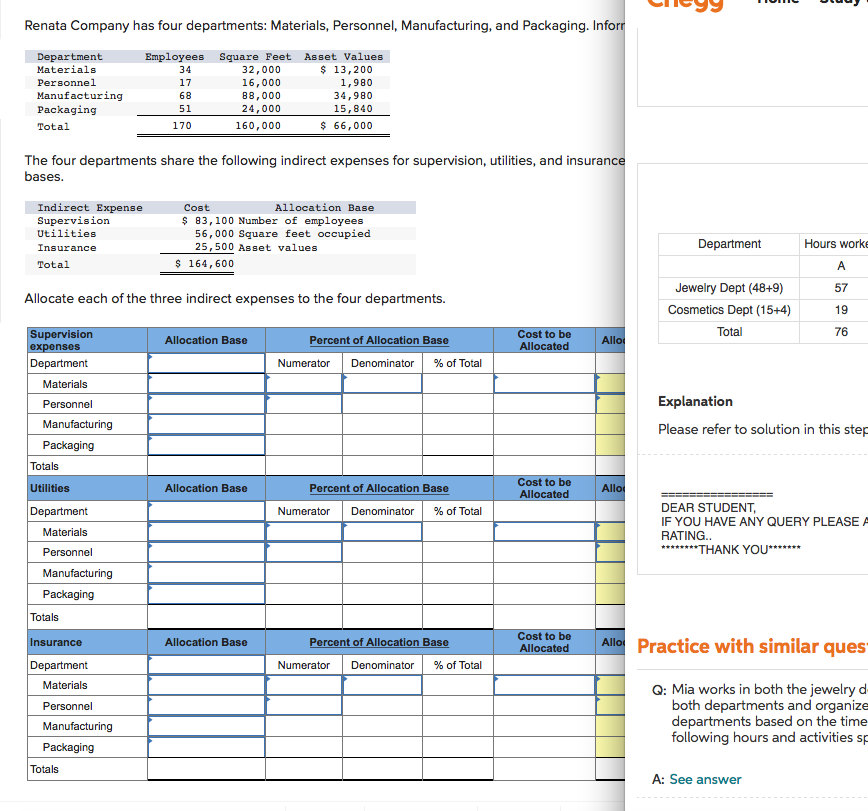Click Supervision Department allocation base field
Viewport: 868px width, 811px height.
206,363
